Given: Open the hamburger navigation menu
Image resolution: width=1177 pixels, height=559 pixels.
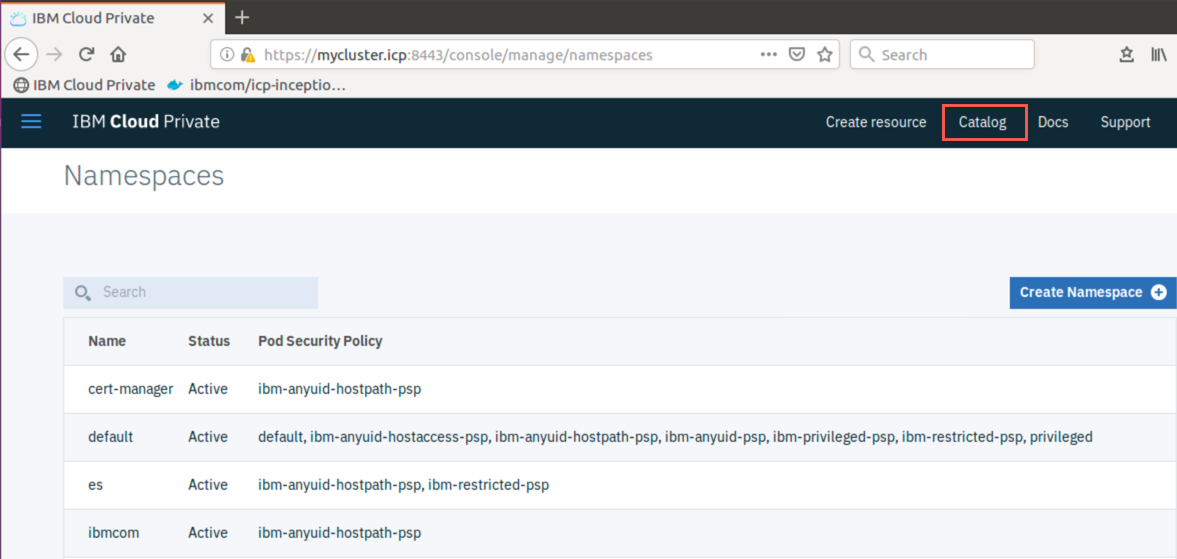Looking at the screenshot, I should [x=31, y=122].
